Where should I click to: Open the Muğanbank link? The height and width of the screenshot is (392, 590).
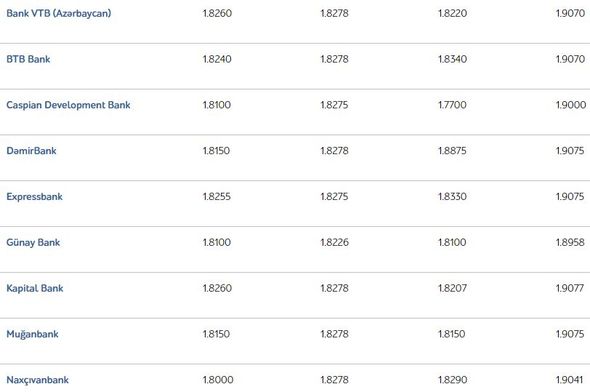(x=32, y=334)
